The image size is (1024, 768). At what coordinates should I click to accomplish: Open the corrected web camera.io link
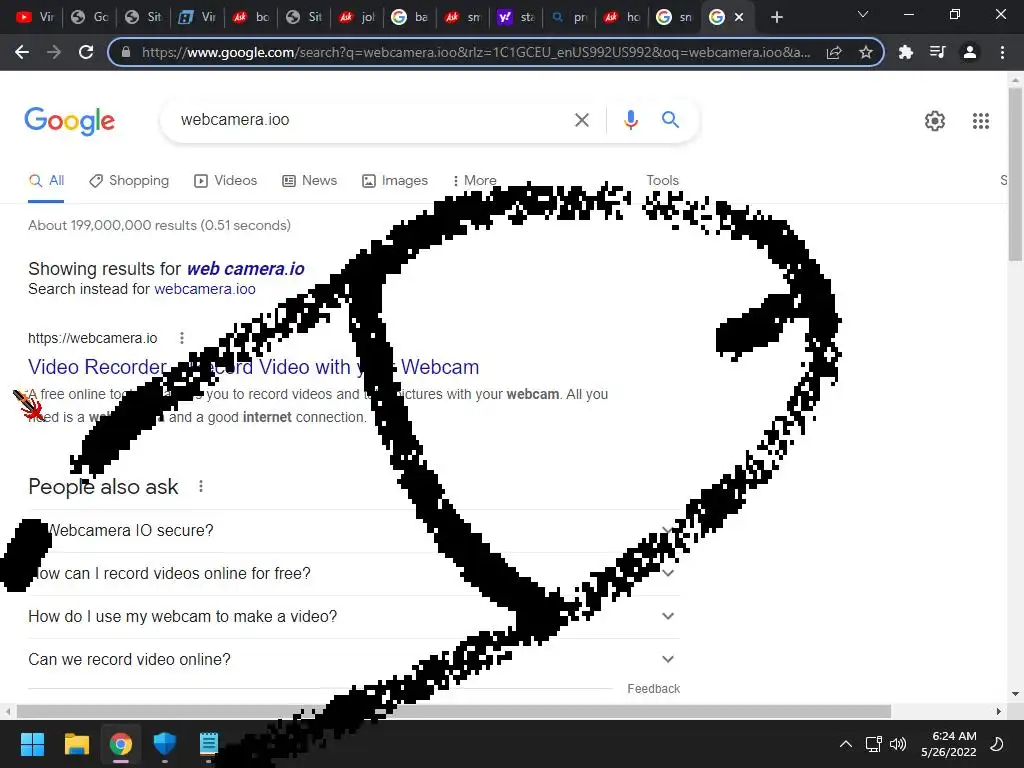click(246, 268)
